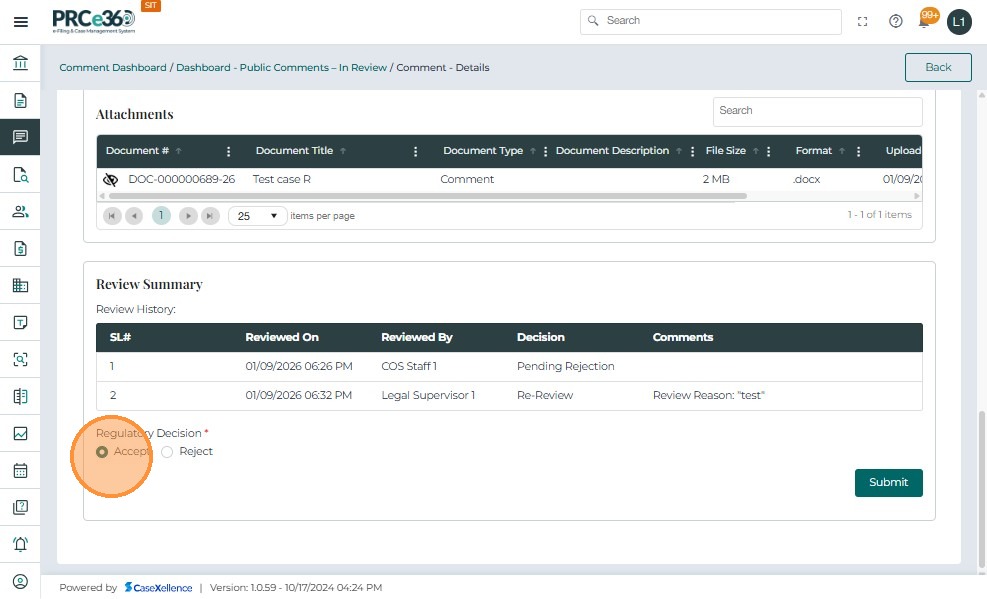Open the 25 items per page dropdown
Viewport: 987px width, 599px height.
257,216
